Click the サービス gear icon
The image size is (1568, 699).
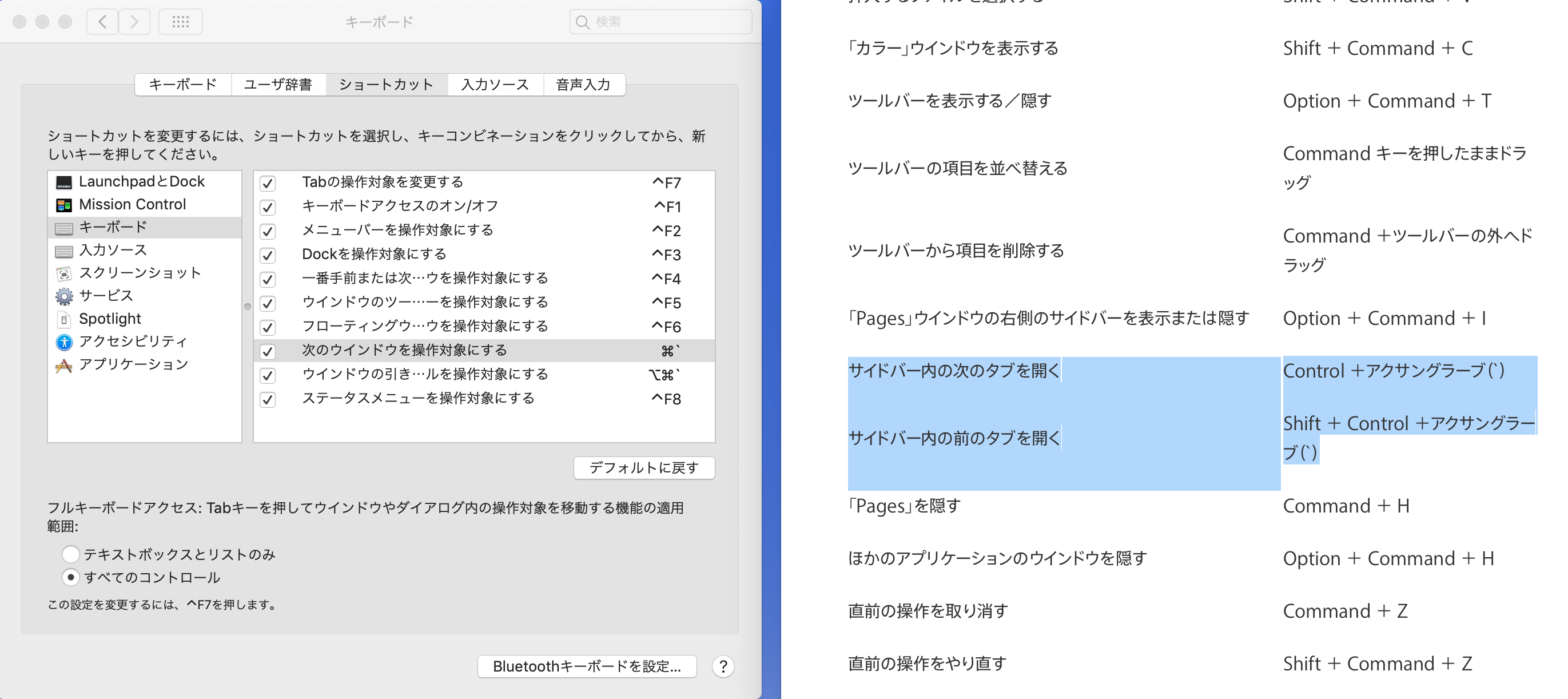pyautogui.click(x=64, y=296)
